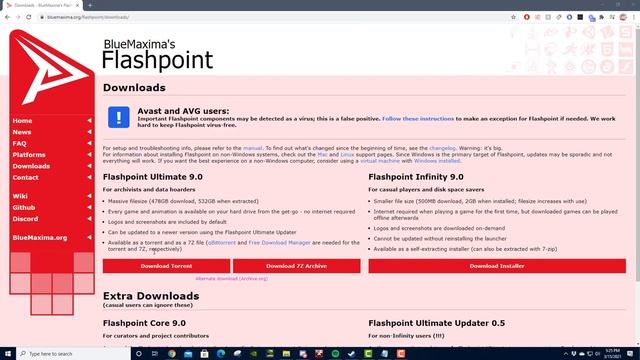This screenshot has height=360, width=640.
Task: Open Free Download Manager link
Action: (280, 242)
